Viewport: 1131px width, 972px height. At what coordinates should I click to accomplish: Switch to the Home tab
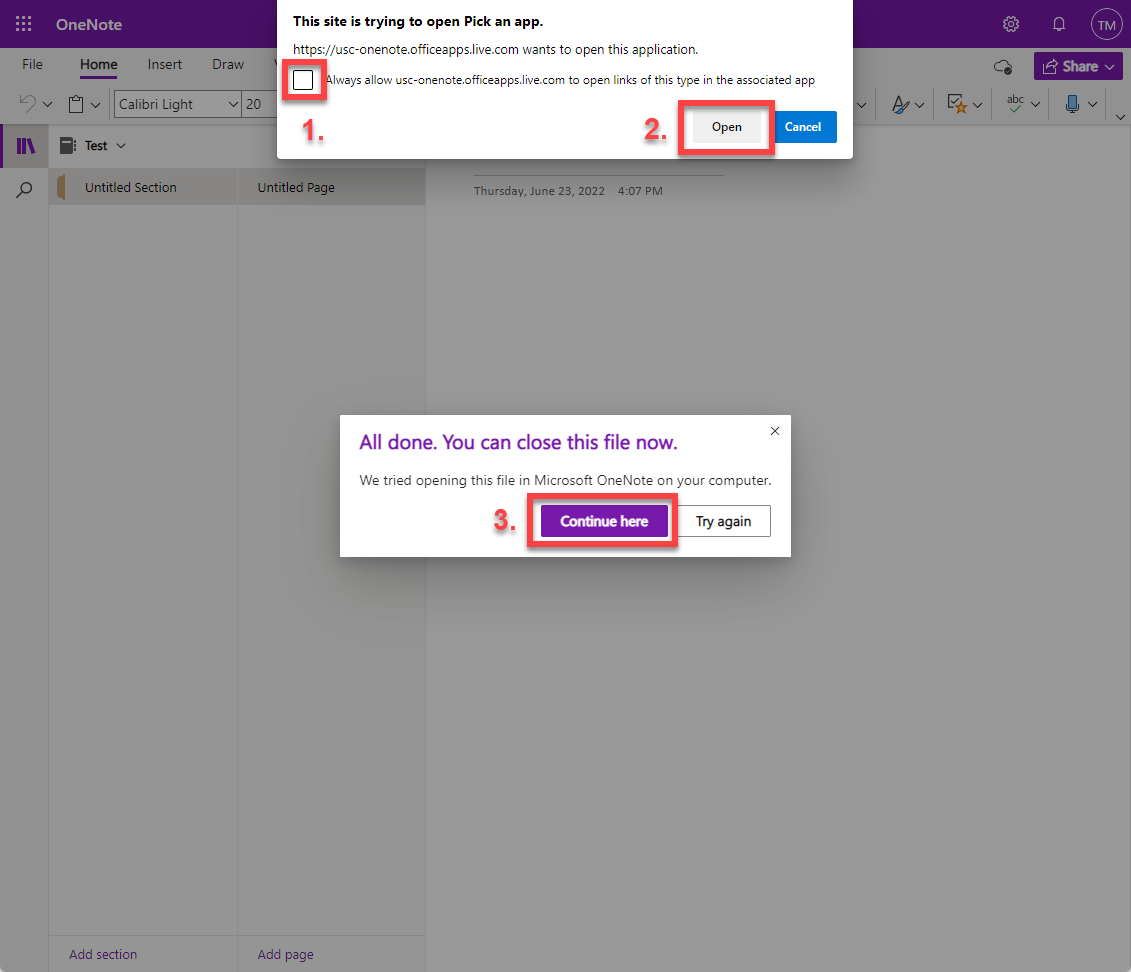(x=99, y=64)
